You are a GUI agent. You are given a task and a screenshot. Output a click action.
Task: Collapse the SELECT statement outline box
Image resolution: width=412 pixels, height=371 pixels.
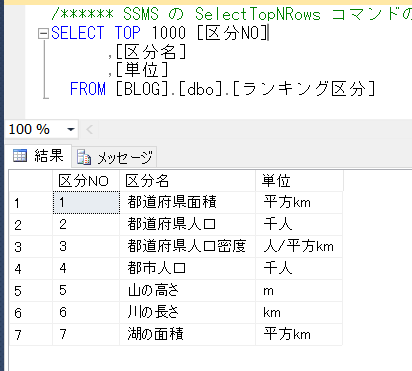tap(43, 33)
